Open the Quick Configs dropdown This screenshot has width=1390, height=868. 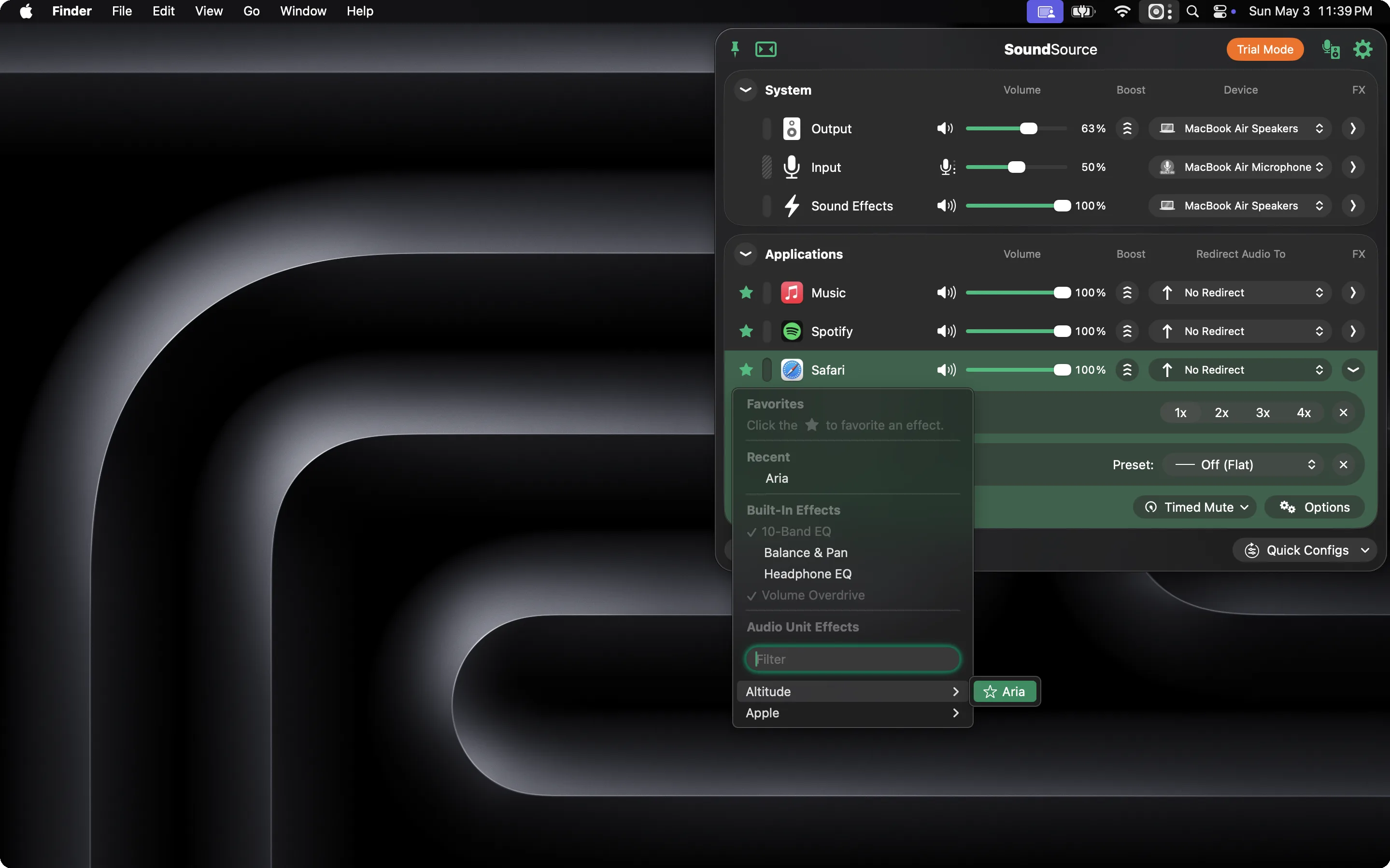[x=1304, y=550]
